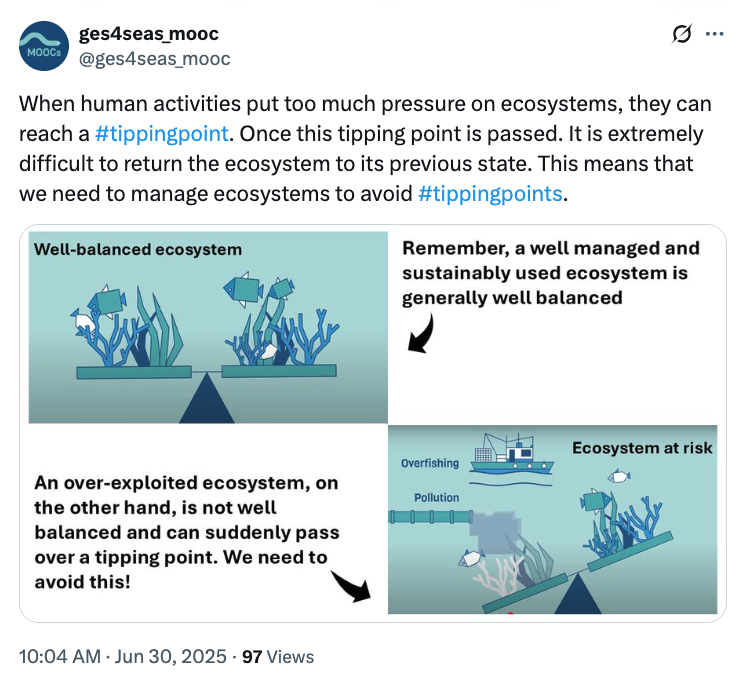The height and width of the screenshot is (691, 745).
Task: Click the "Ecosystem at risk" heading
Action: (642, 448)
